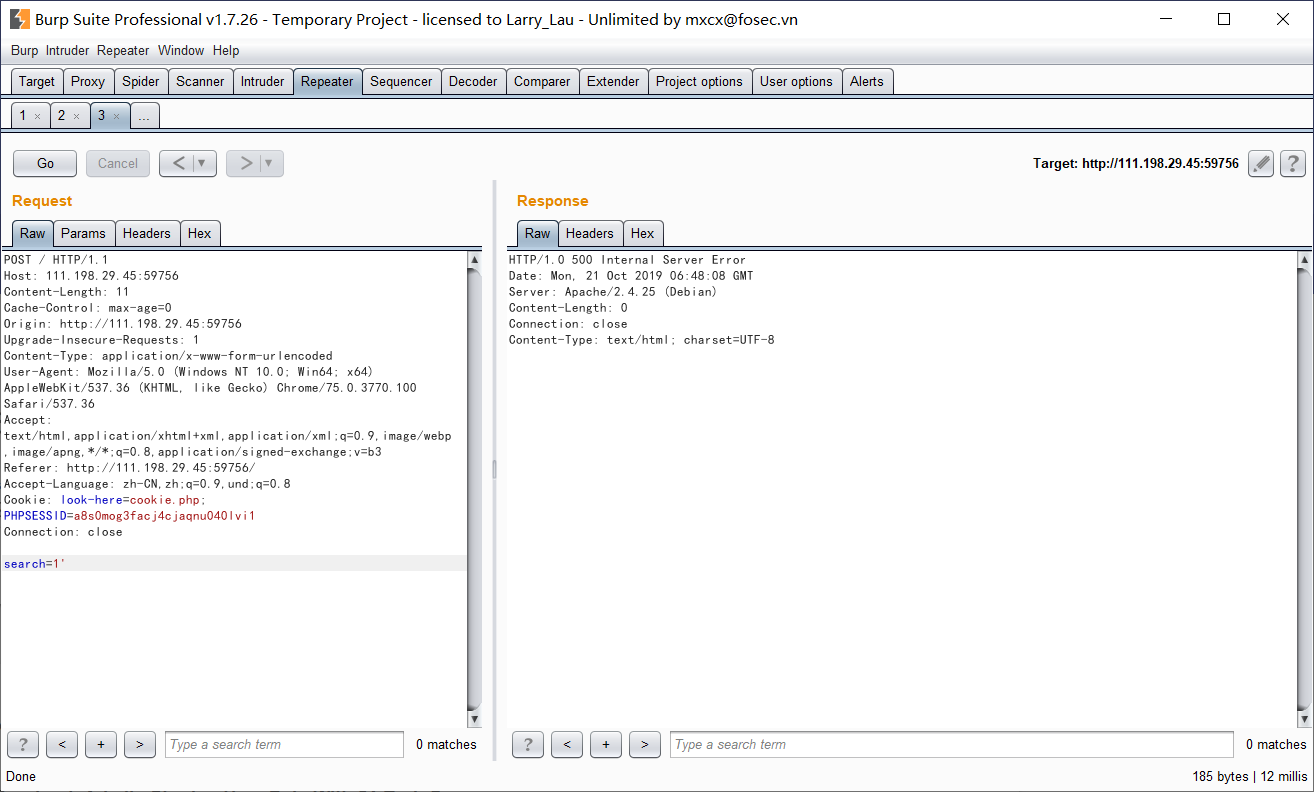
Task: Select the Repeater tool tab
Action: point(327,82)
